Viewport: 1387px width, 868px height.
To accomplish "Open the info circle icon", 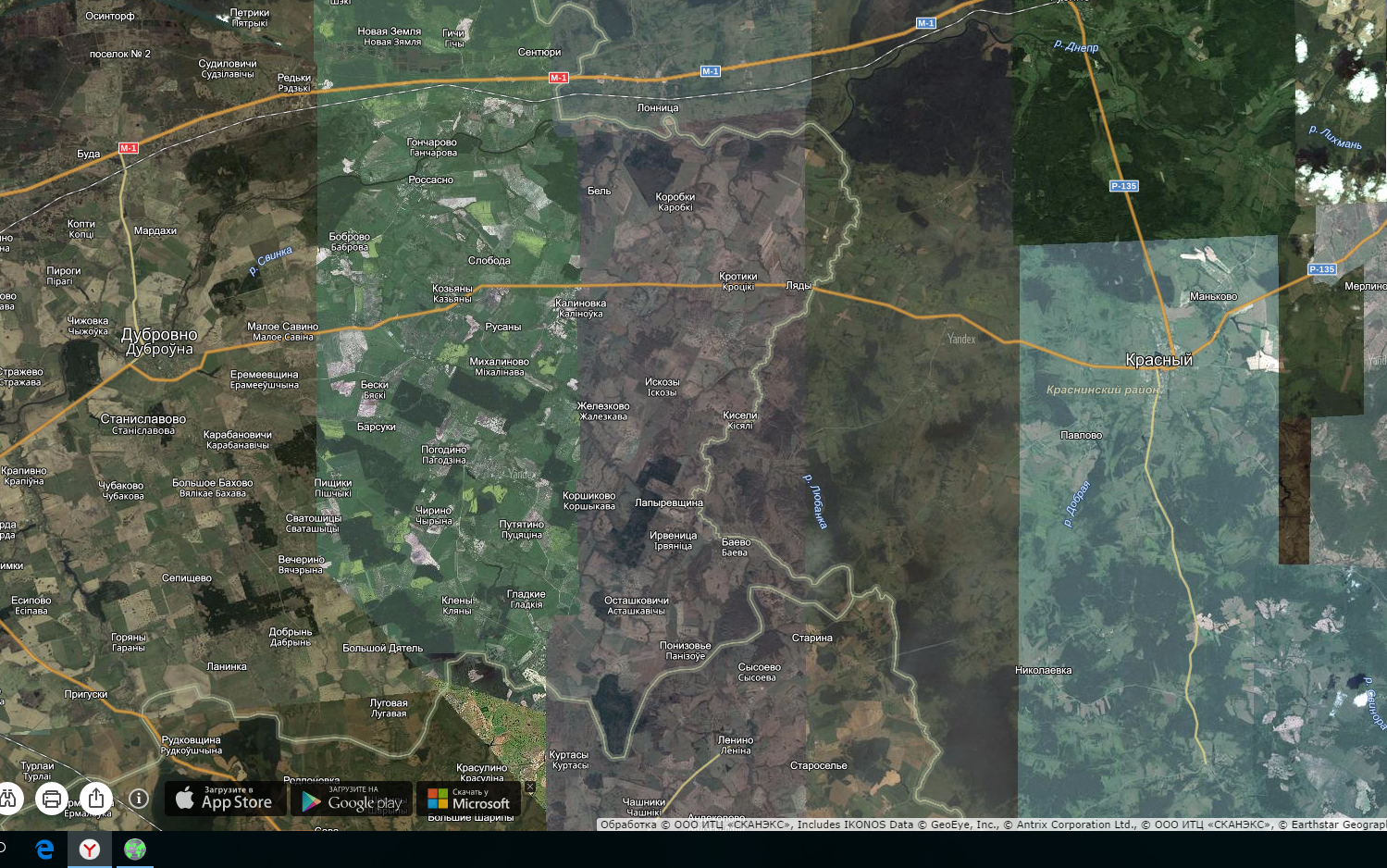I will 139,798.
